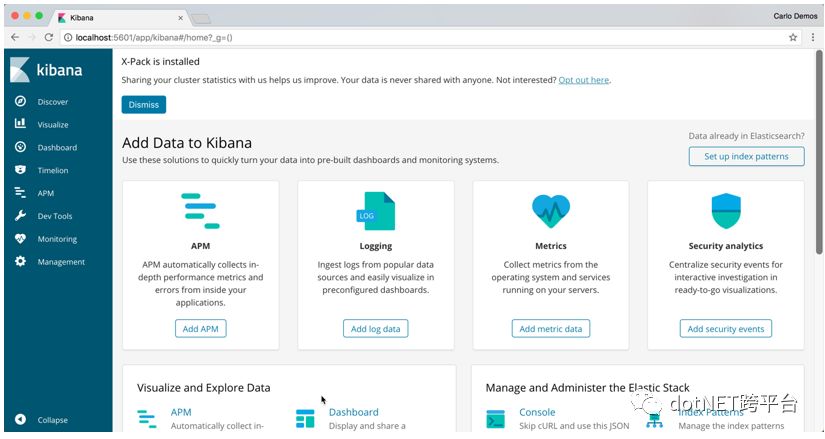Viewport: 825px width, 439px height.
Task: Open a new browser tab
Action: [200, 19]
